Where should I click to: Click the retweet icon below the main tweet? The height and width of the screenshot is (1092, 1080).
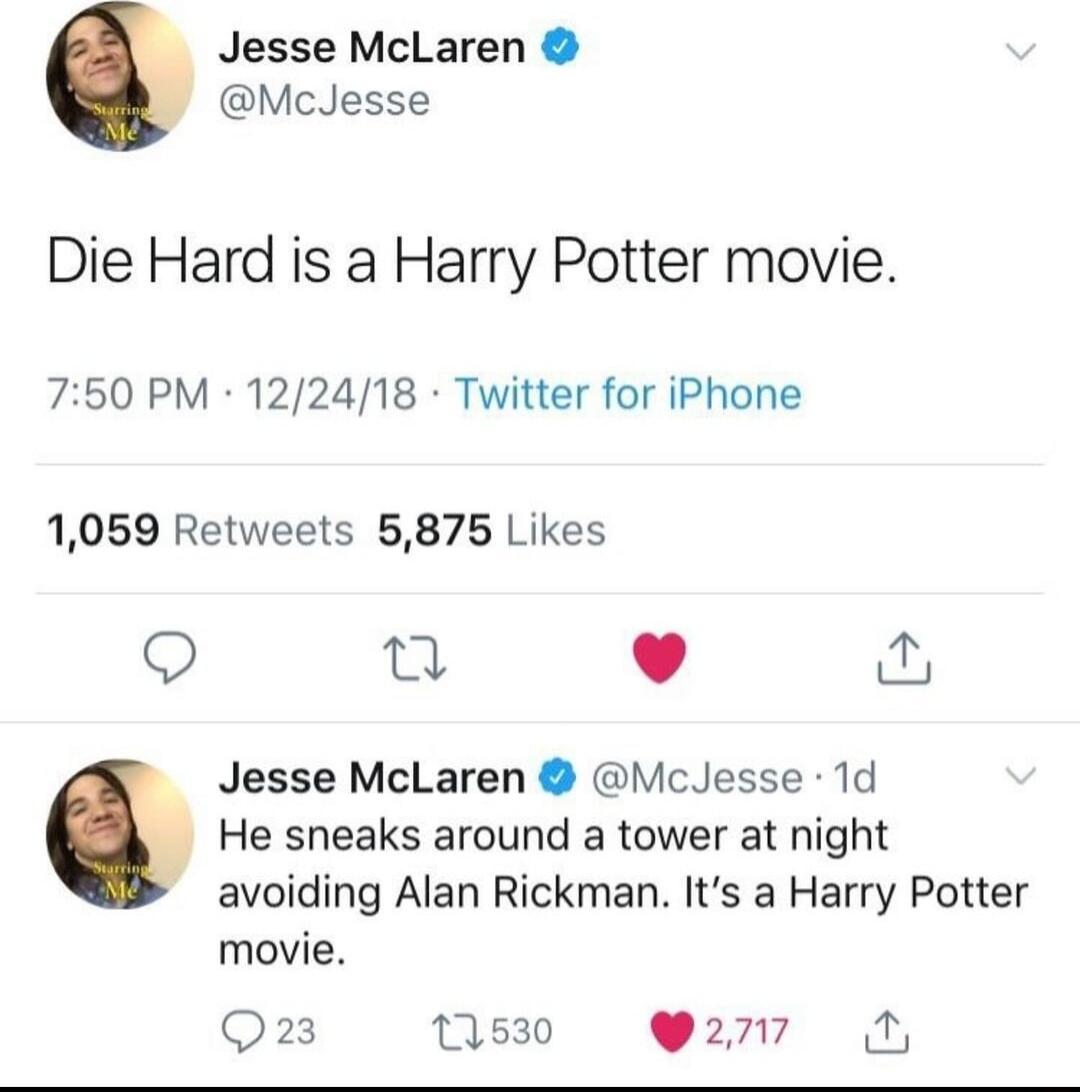(x=414, y=659)
